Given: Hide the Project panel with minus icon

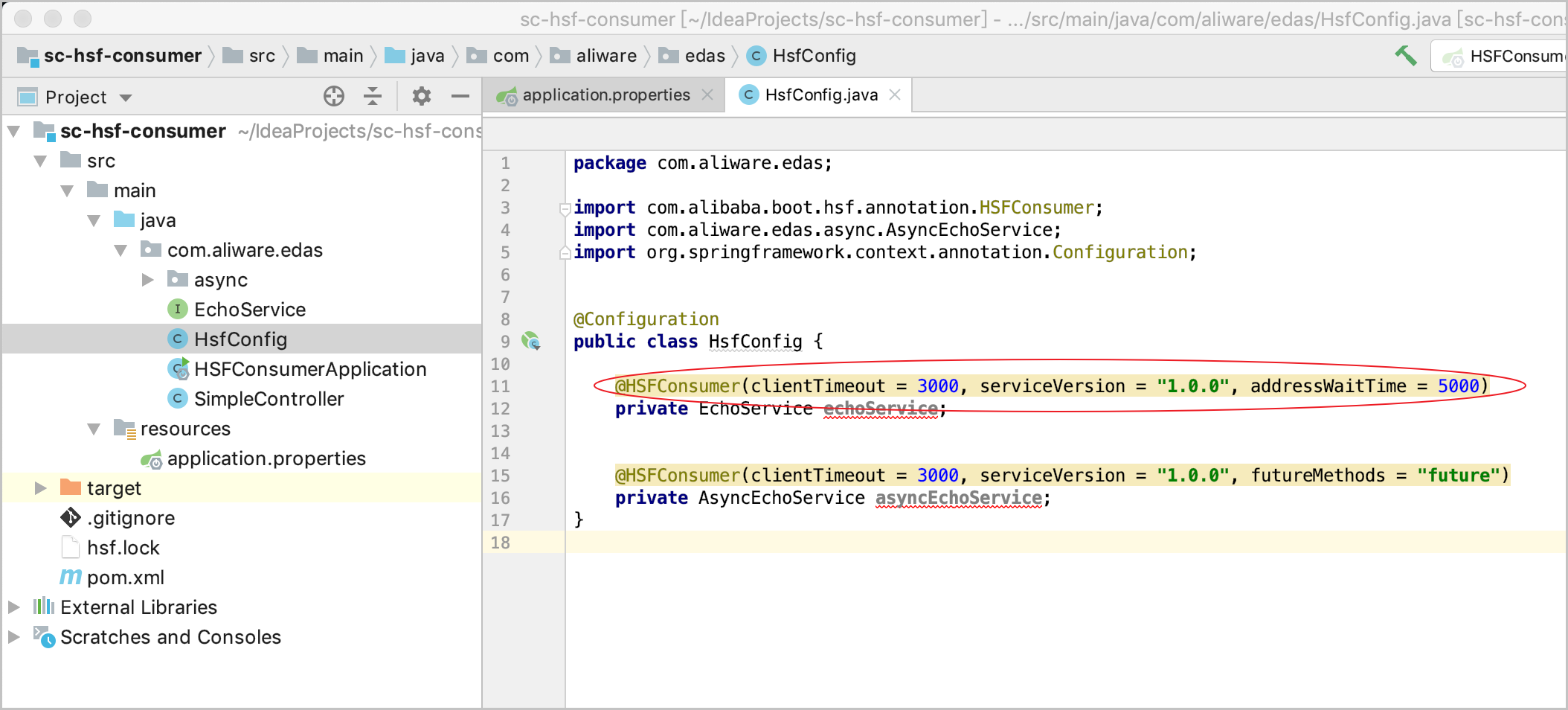Looking at the screenshot, I should click(x=460, y=96).
